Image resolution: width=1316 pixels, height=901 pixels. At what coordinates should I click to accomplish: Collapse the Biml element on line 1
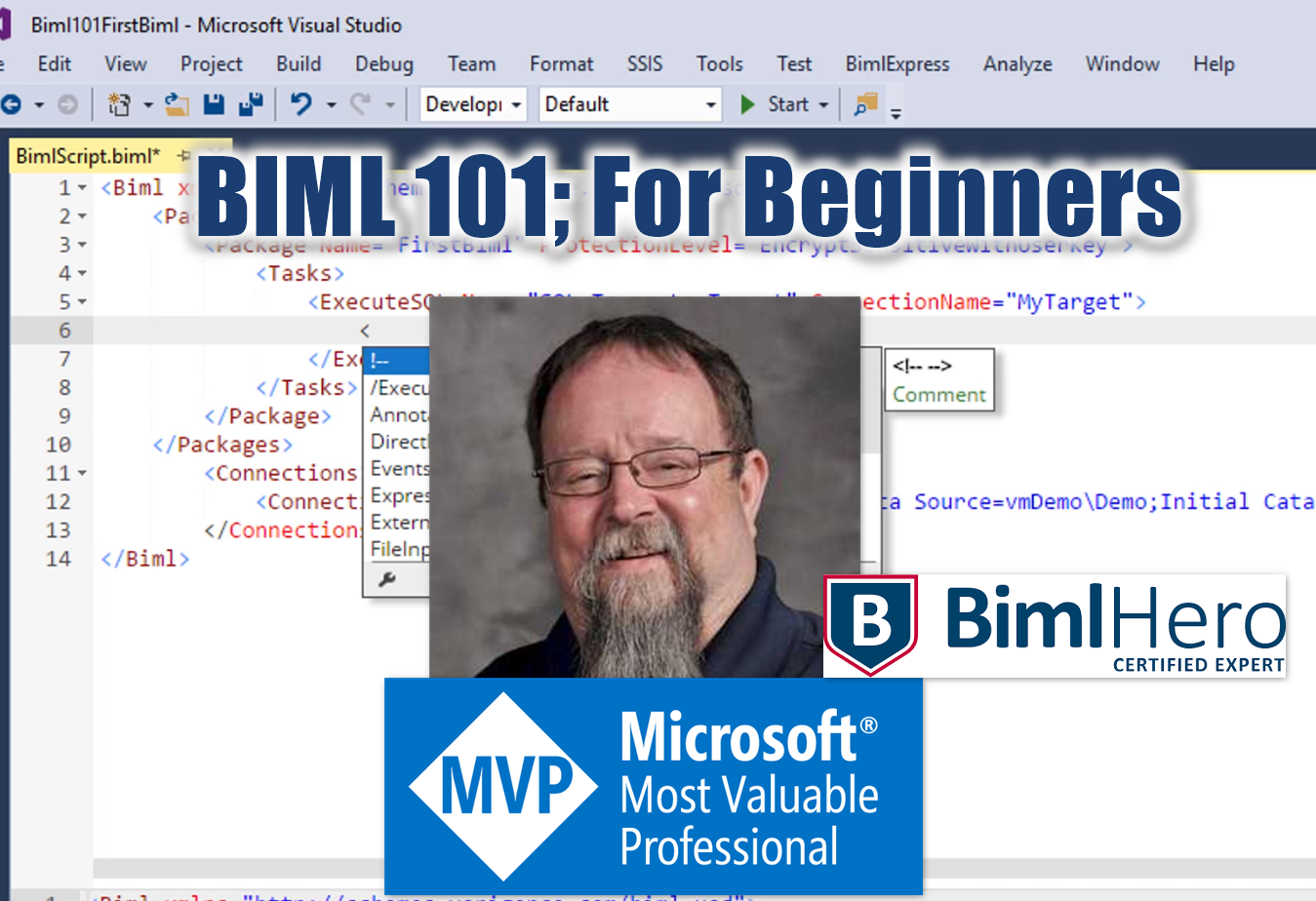83,188
